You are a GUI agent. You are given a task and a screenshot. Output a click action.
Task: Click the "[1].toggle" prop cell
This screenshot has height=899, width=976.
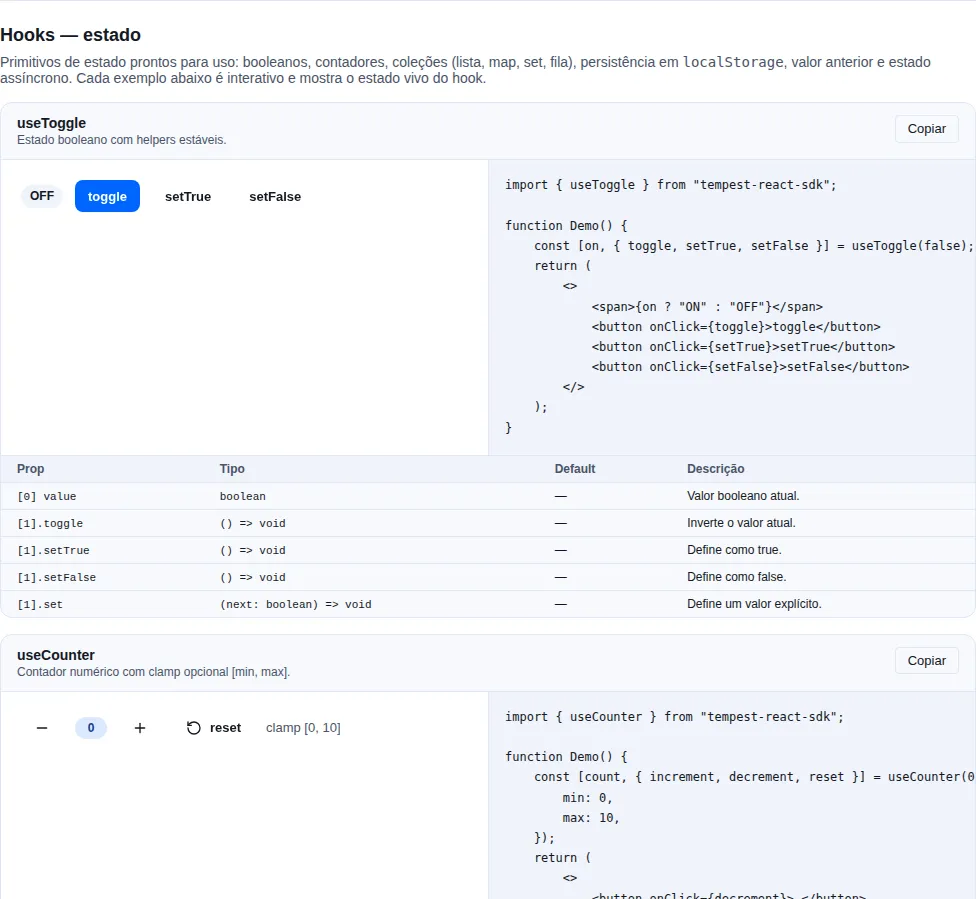pos(50,524)
